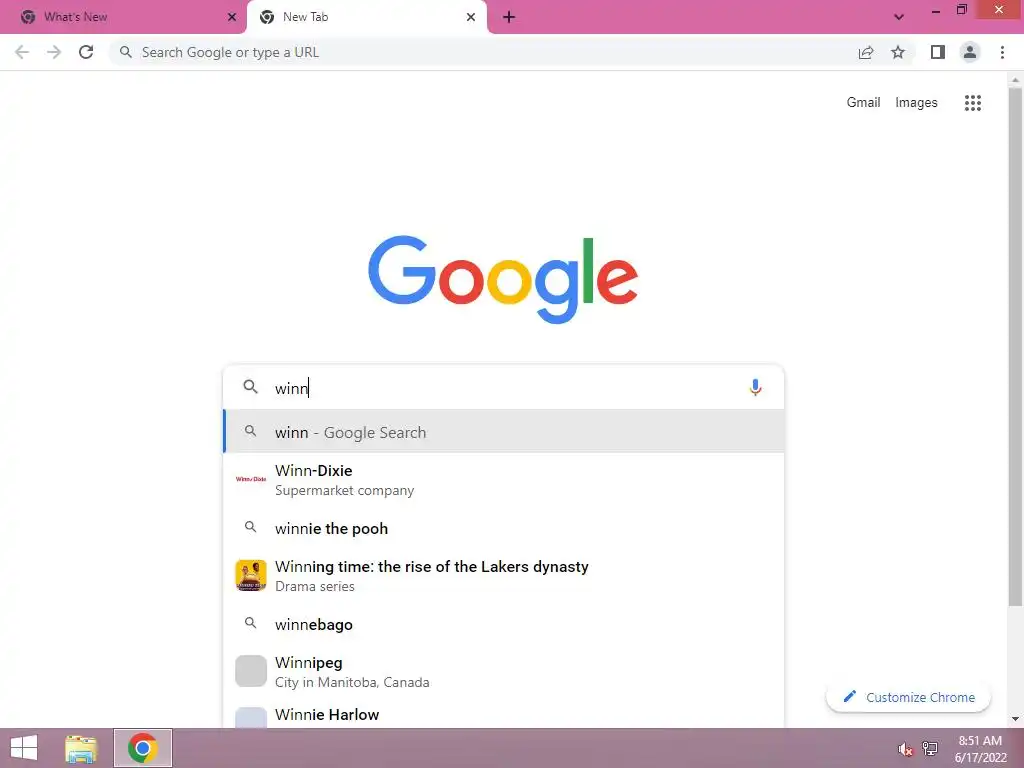Open the Gmail link
Viewport: 1024px width, 768px height.
coord(863,103)
